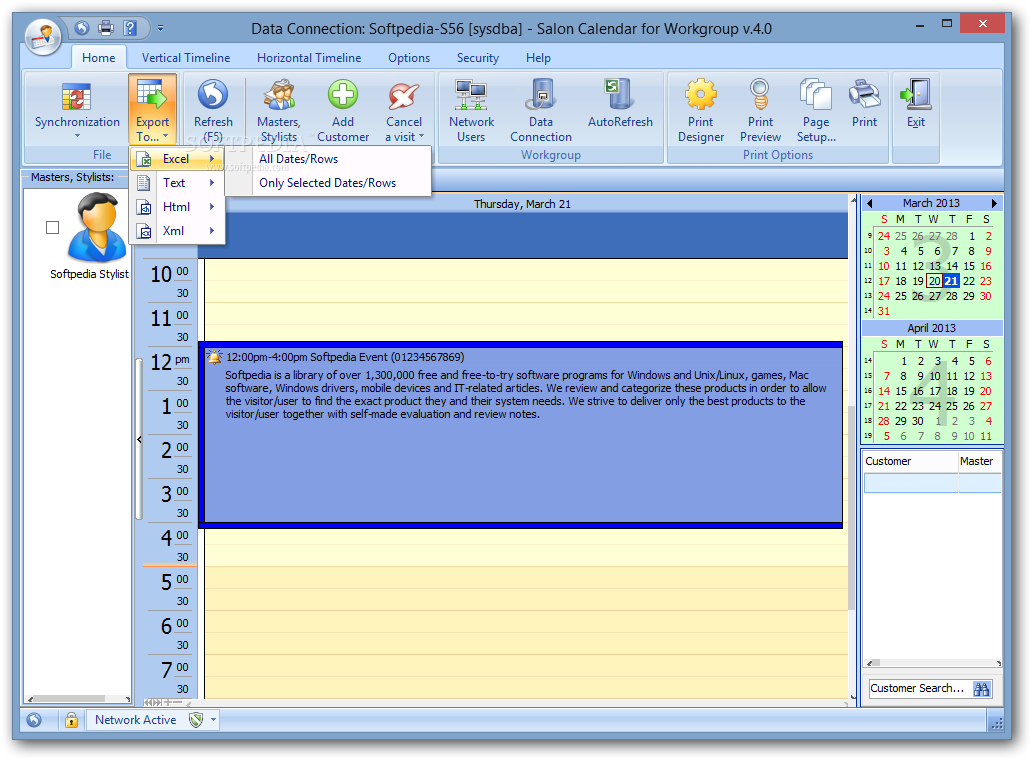Open the Horizontal Timeline tab

tap(309, 58)
